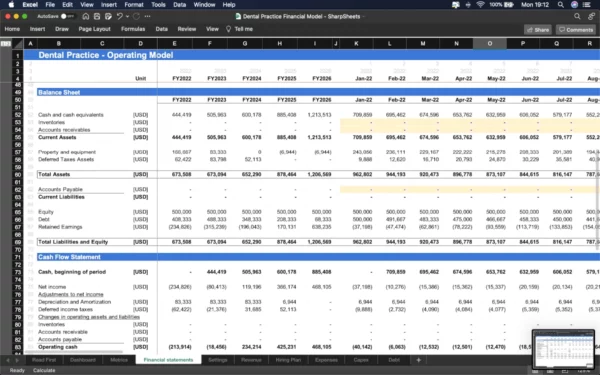Screen dimensions: 600x375
Task: Open the Settings sheet tab
Action: [x=218, y=360]
